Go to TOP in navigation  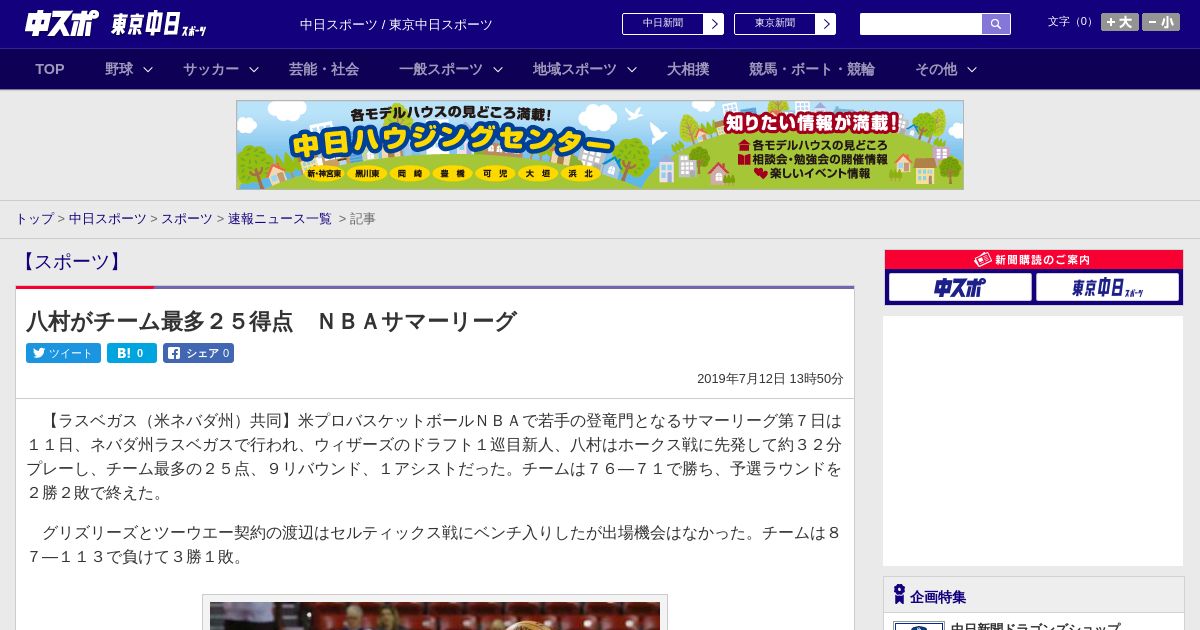point(50,69)
